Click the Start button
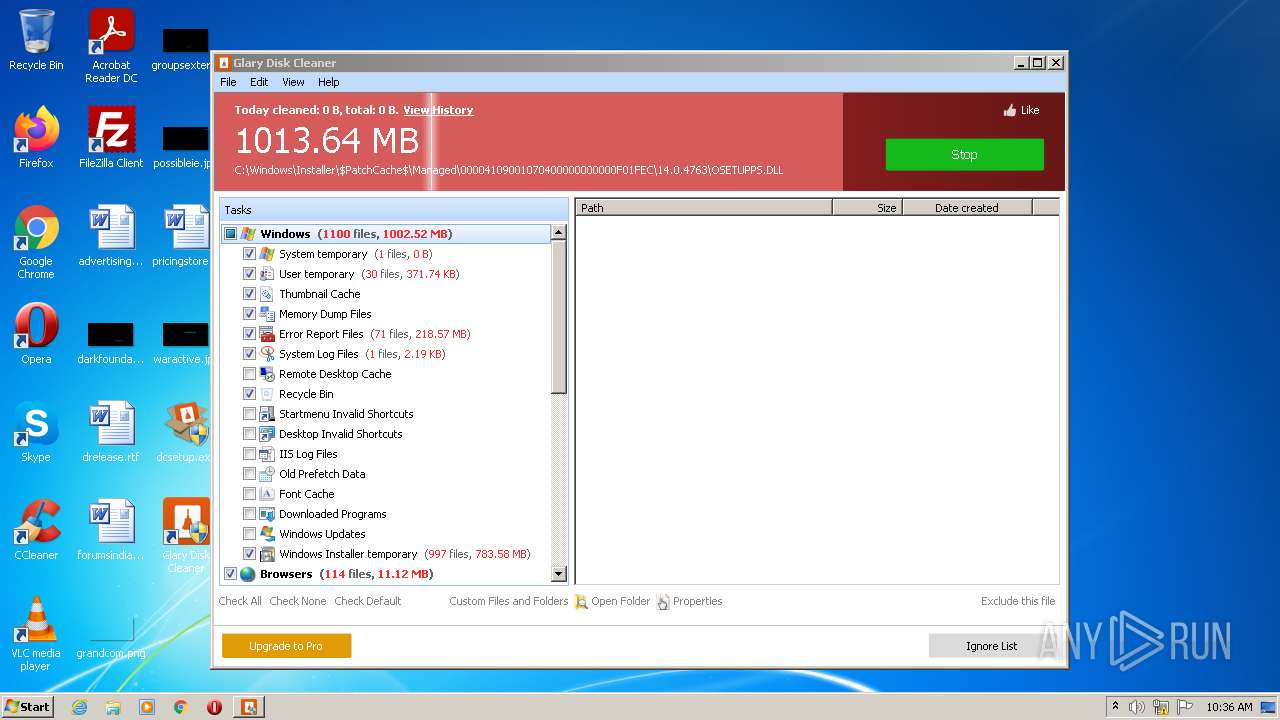This screenshot has width=1280, height=720. tap(27, 706)
